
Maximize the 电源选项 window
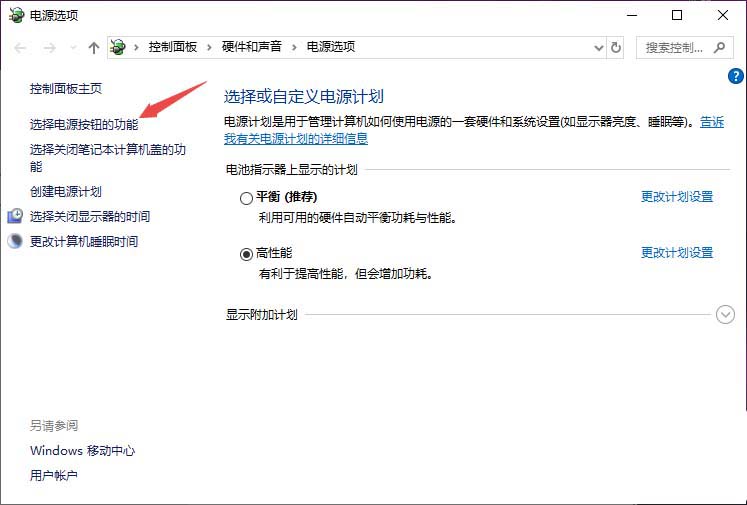pyautogui.click(x=676, y=15)
